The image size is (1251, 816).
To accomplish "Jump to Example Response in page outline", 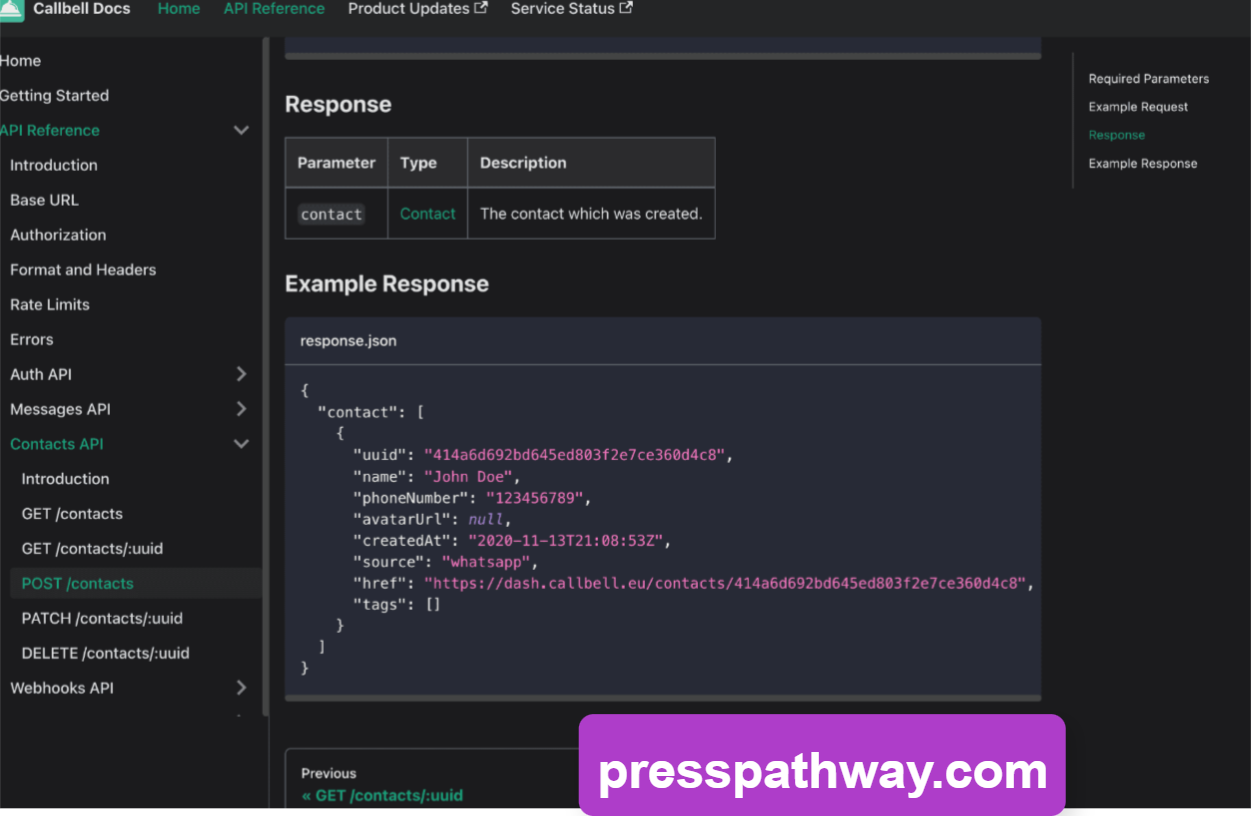I will (1142, 164).
